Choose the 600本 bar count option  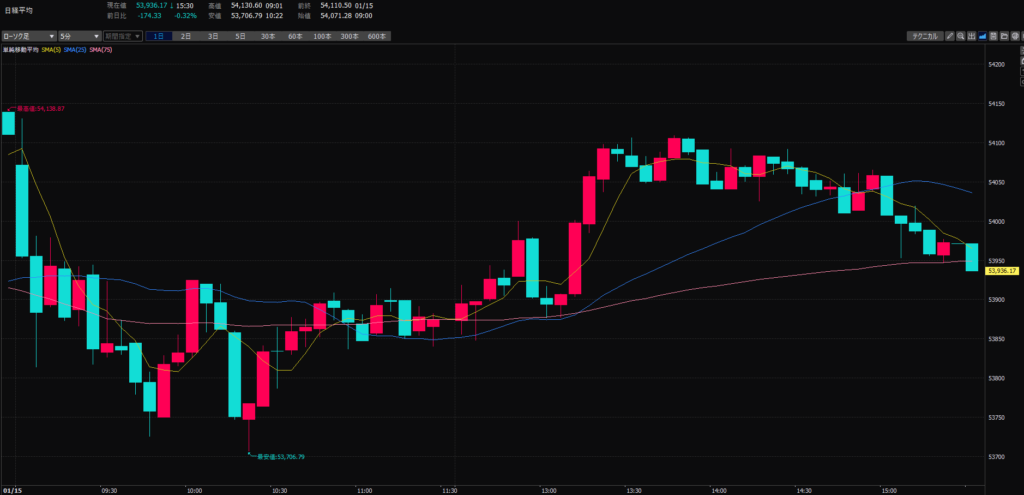tap(376, 36)
